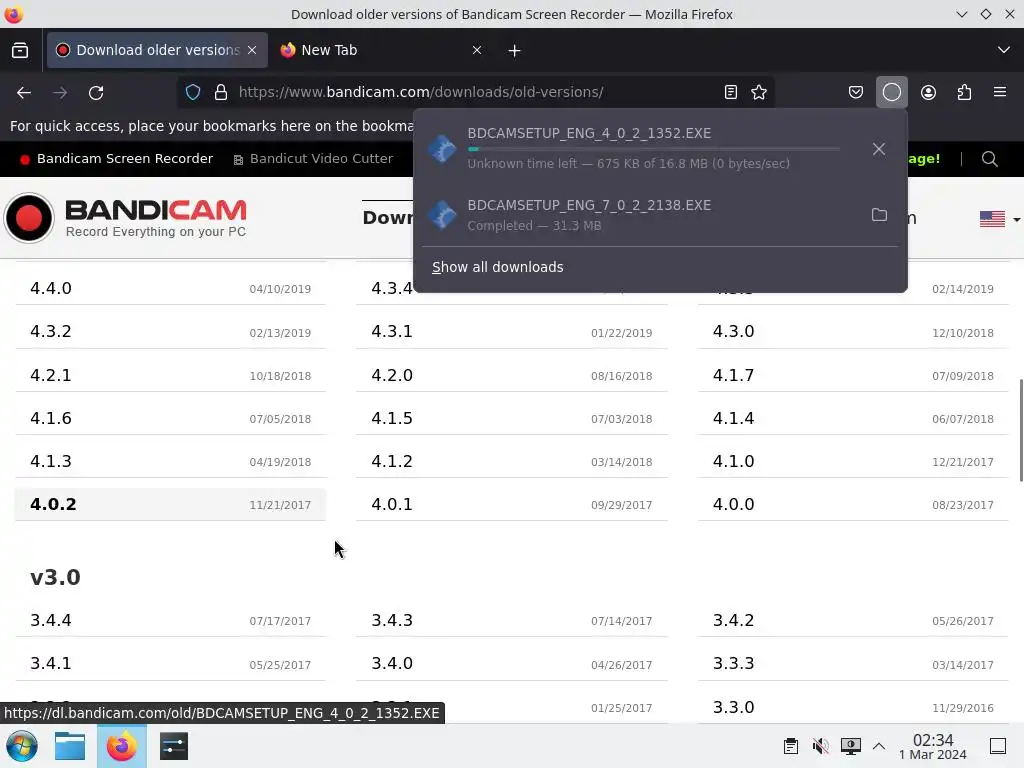Download version 3.4.2
The height and width of the screenshot is (768, 1024).
[853, 620]
